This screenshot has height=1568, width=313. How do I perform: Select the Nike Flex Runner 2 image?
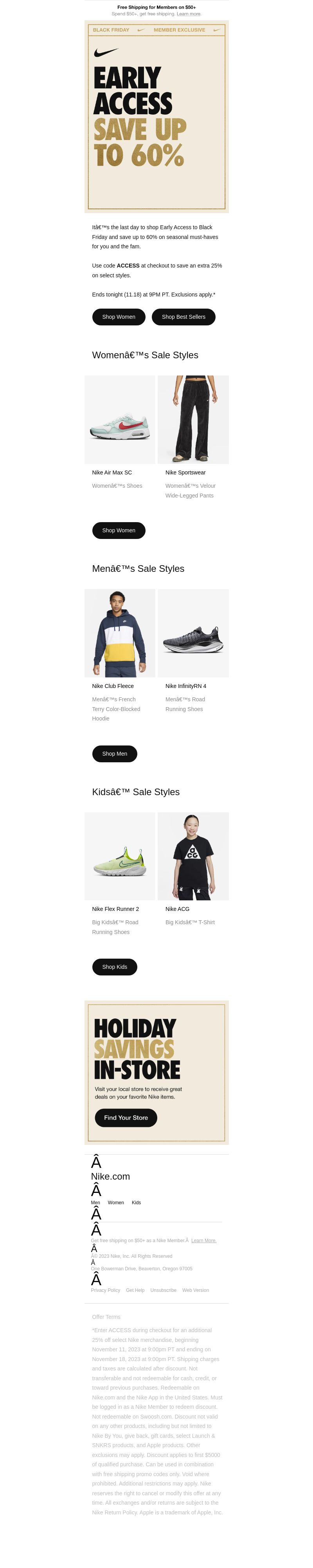click(x=120, y=857)
